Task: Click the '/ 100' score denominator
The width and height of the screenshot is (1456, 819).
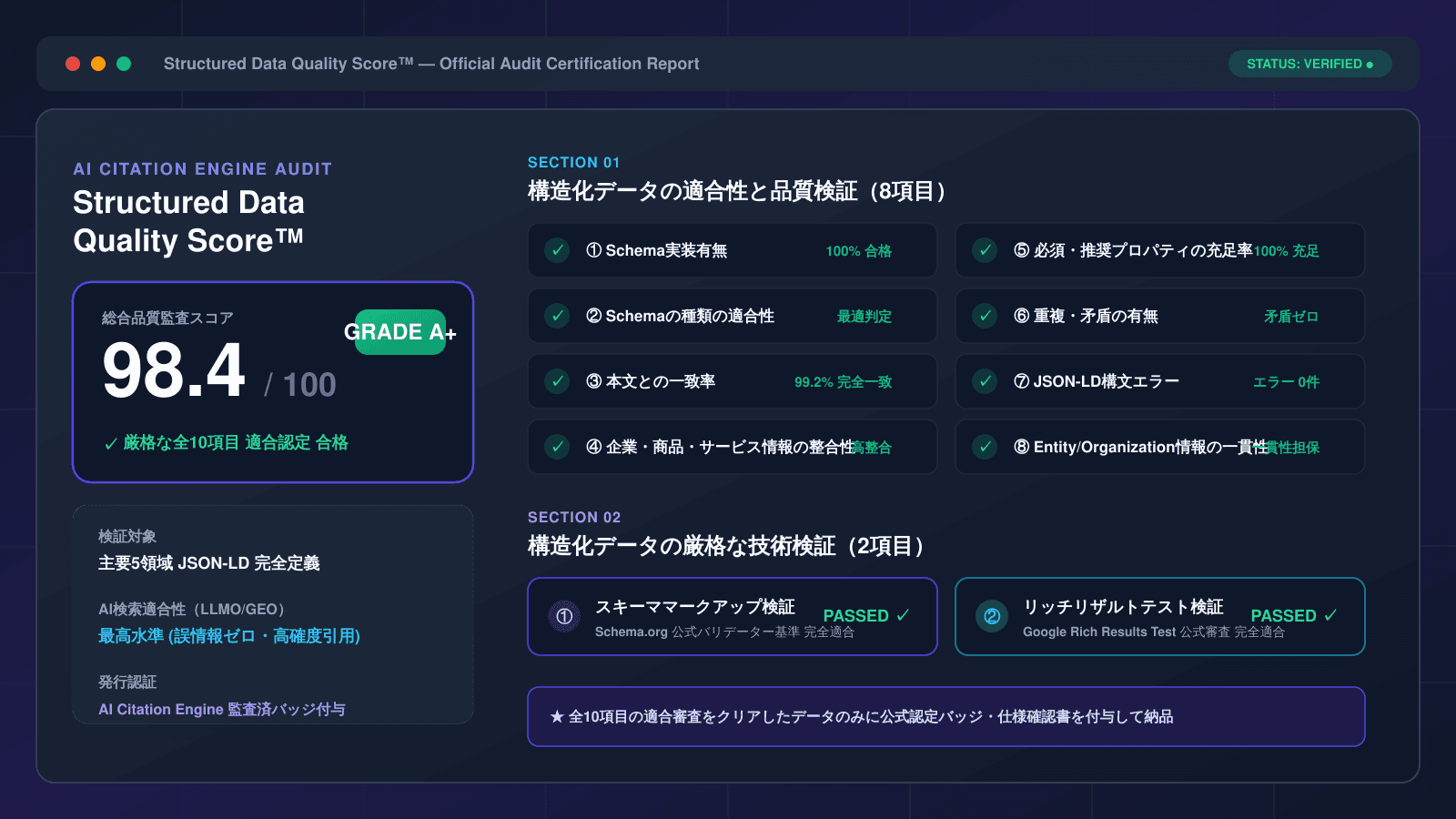Action: (x=300, y=385)
